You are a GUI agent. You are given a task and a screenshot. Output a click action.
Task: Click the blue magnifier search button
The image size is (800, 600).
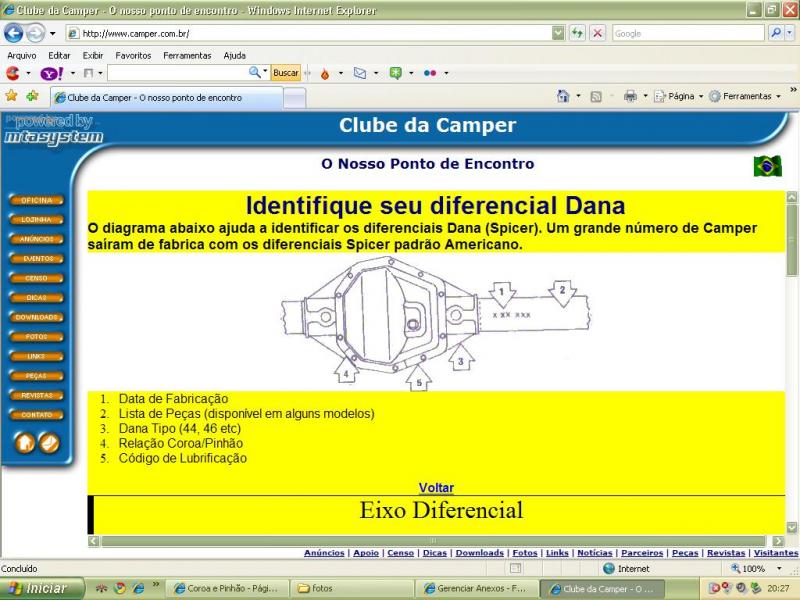tap(776, 33)
